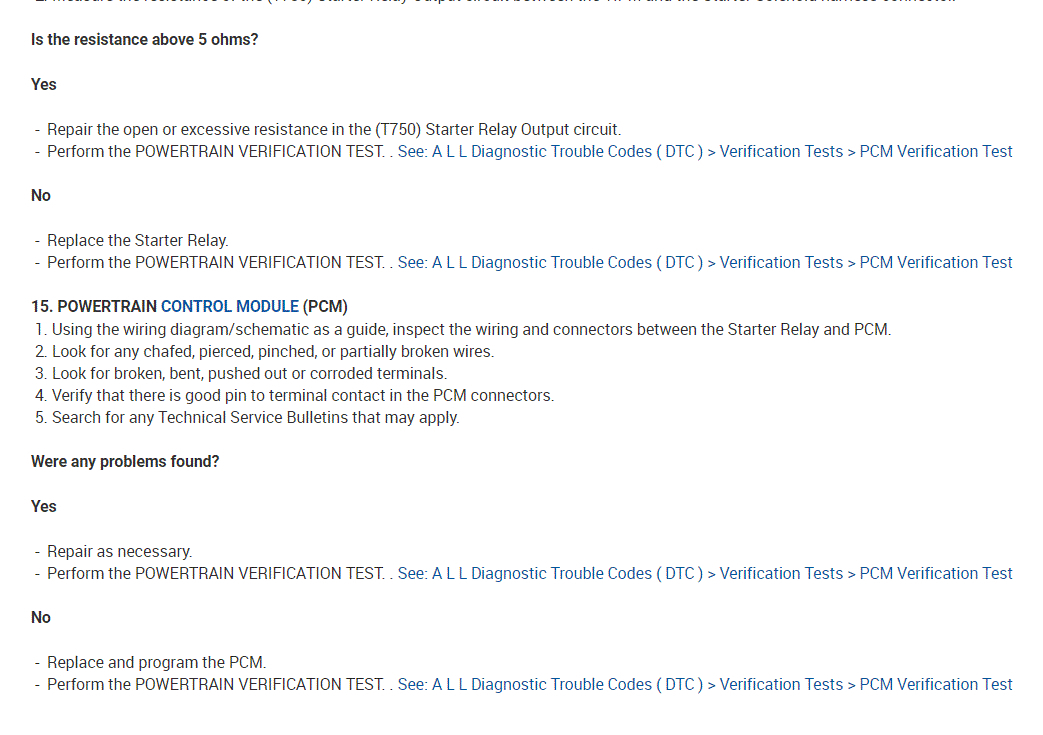Open verification link below "Repair as necessary"
The image size is (1043, 735).
point(704,574)
